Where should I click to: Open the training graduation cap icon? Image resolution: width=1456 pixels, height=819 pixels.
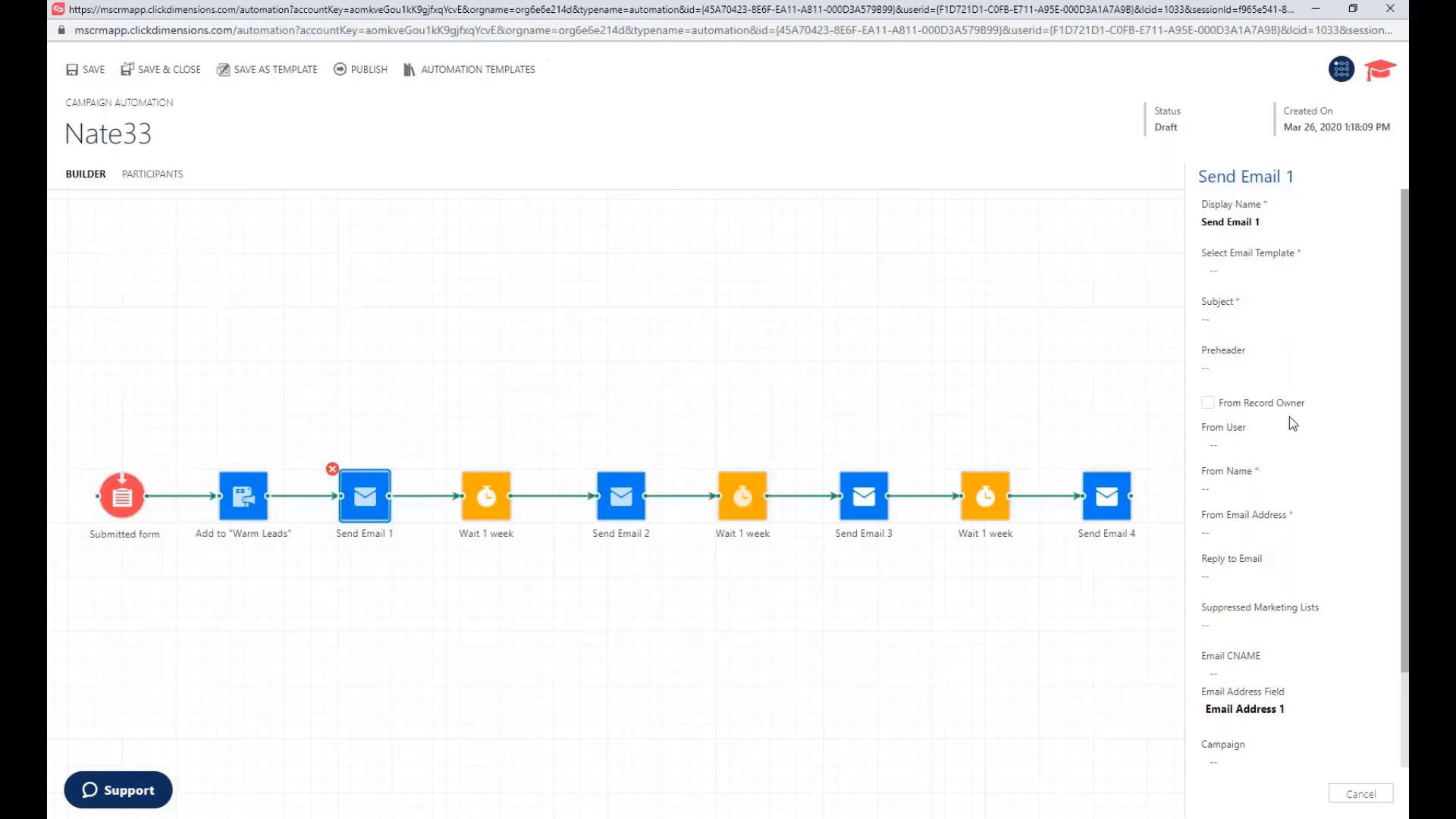tap(1379, 69)
